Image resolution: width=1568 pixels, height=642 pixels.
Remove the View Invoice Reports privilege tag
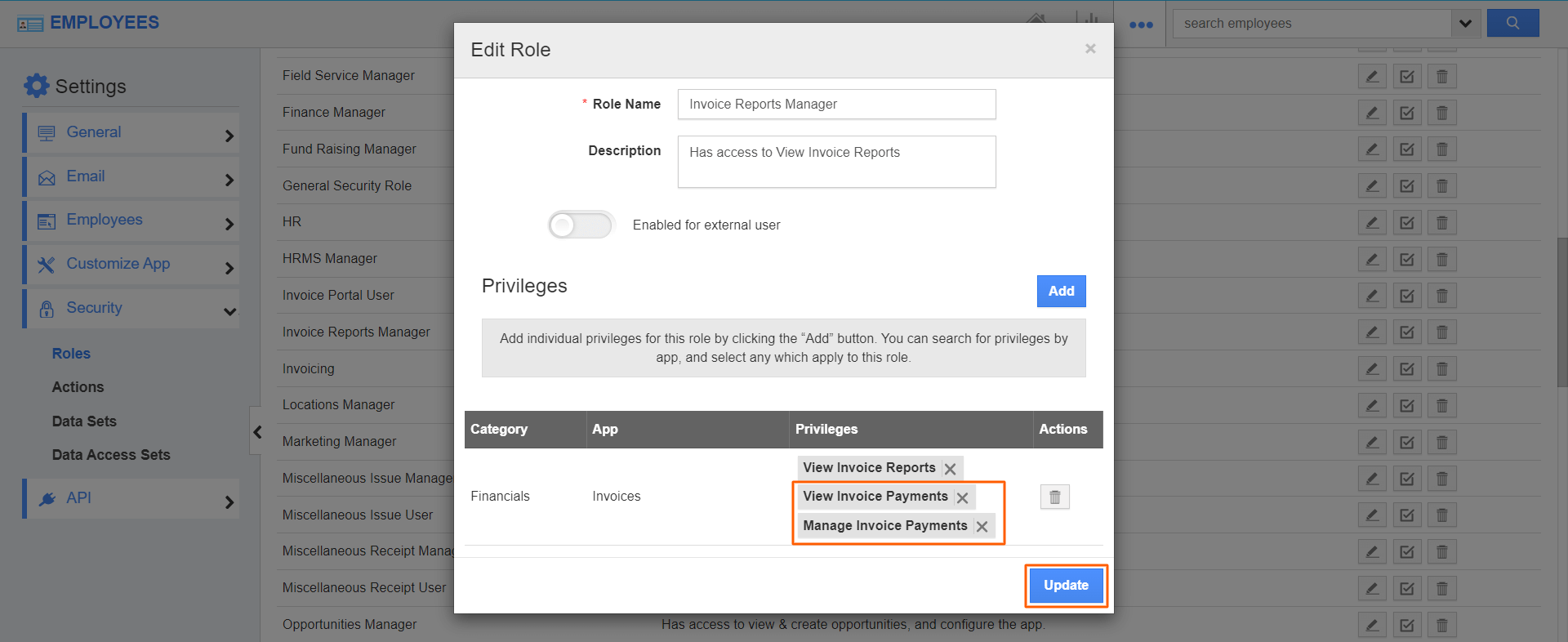click(x=951, y=469)
